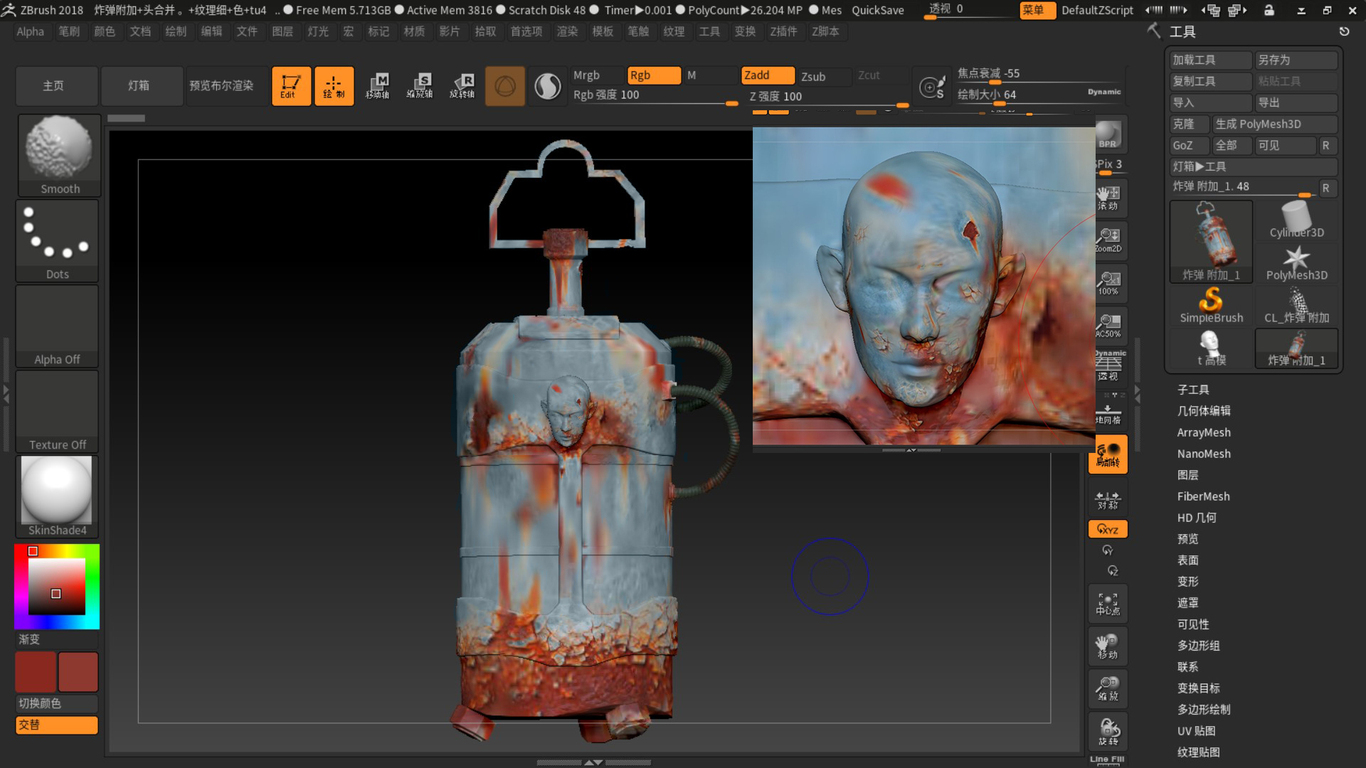The width and height of the screenshot is (1366, 768).
Task: Open the 笔刷 (Brush) menu
Action: [x=69, y=32]
